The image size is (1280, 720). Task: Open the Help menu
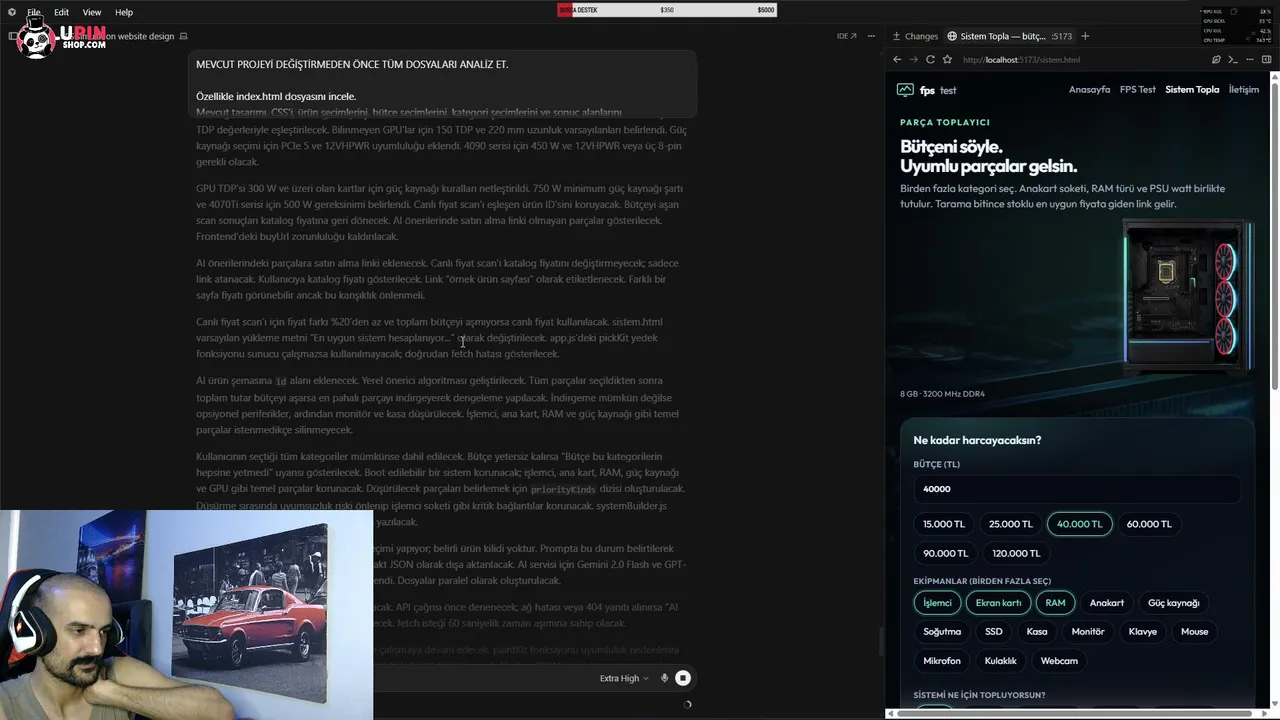(x=124, y=12)
